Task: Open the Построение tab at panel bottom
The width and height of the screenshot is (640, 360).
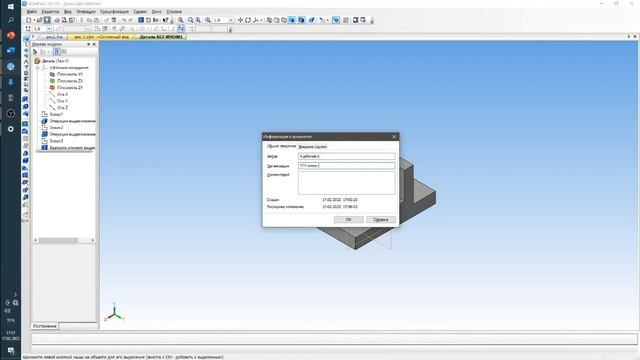Action: (44, 326)
